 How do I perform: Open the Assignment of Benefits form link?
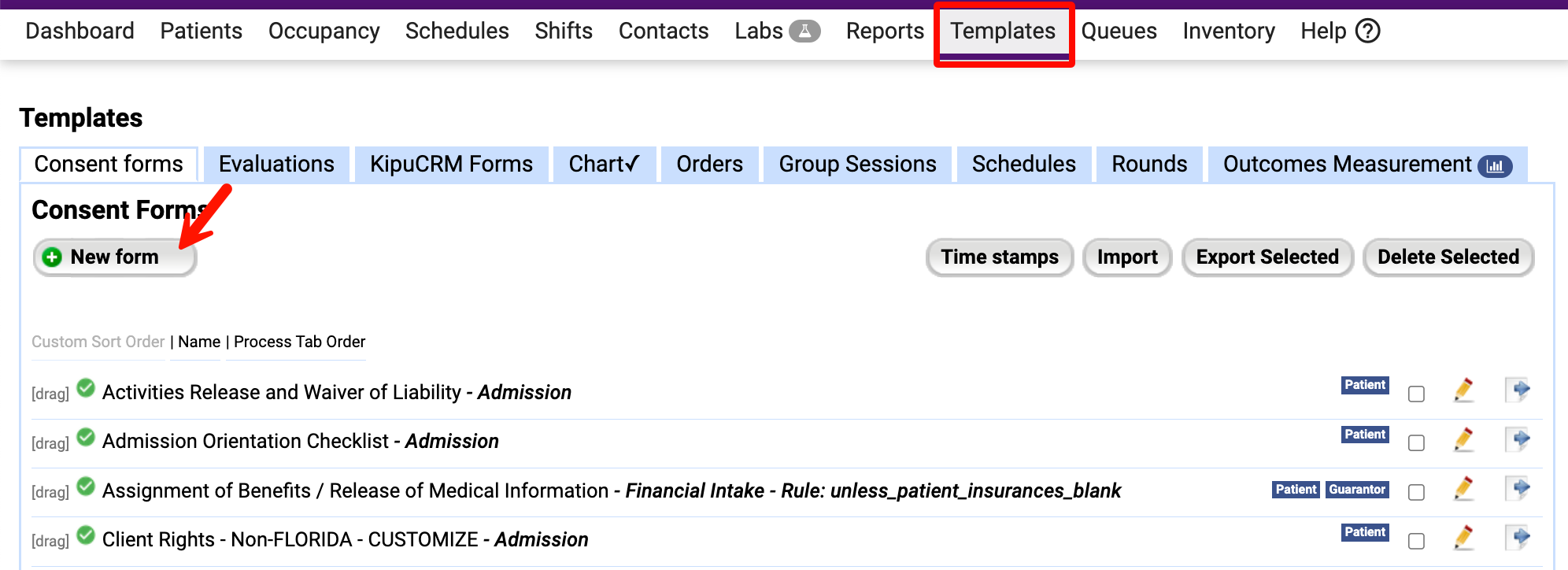(x=355, y=490)
